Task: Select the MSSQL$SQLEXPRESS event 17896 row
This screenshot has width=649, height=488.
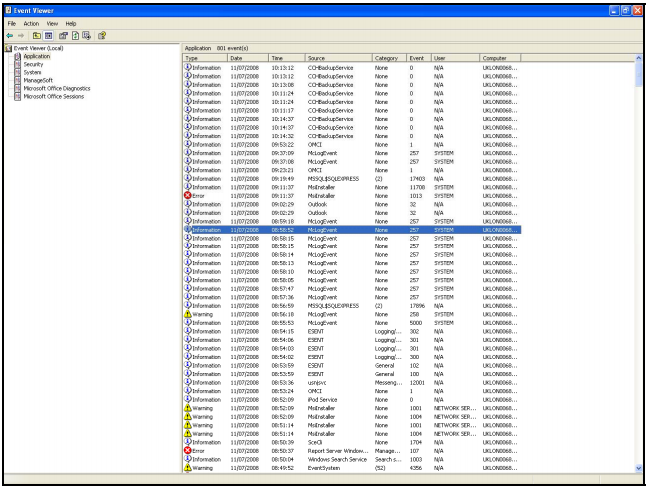Action: (x=352, y=305)
